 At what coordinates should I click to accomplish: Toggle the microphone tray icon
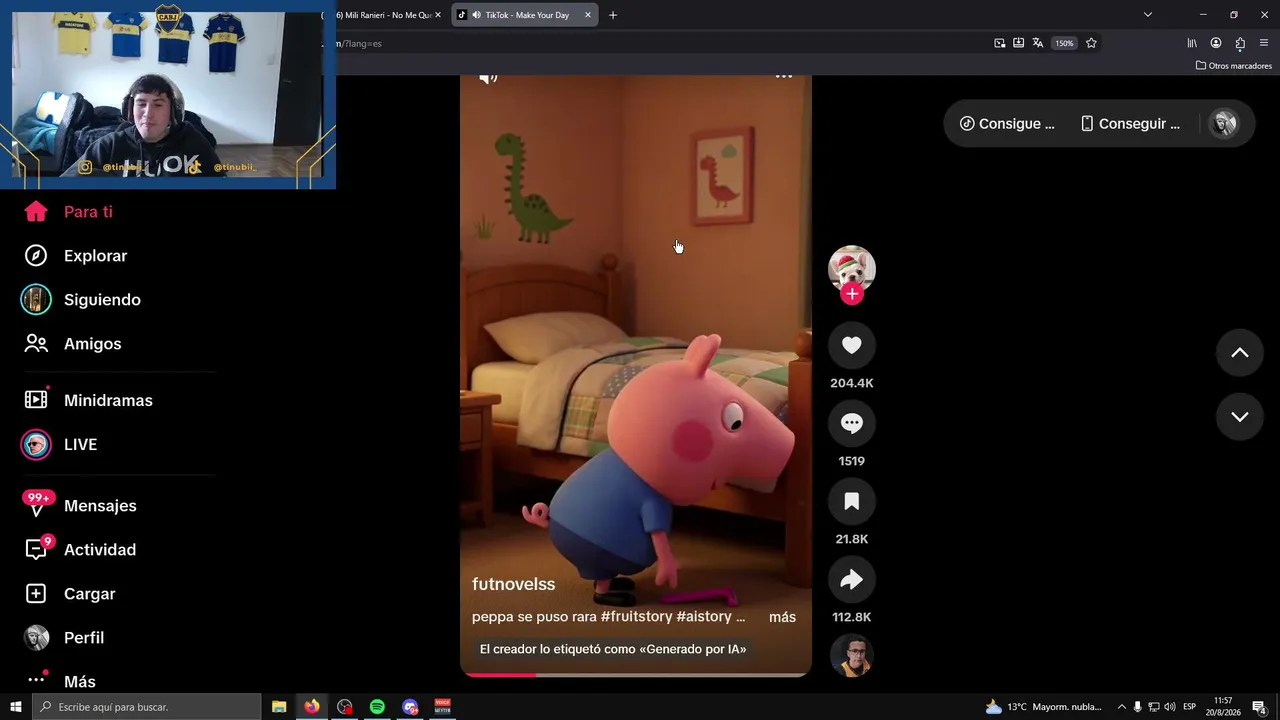pos(1137,707)
